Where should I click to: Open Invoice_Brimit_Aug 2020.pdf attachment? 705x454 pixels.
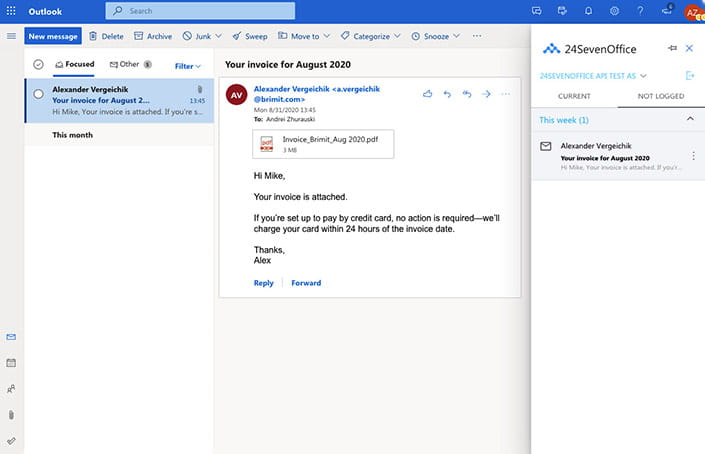323,144
